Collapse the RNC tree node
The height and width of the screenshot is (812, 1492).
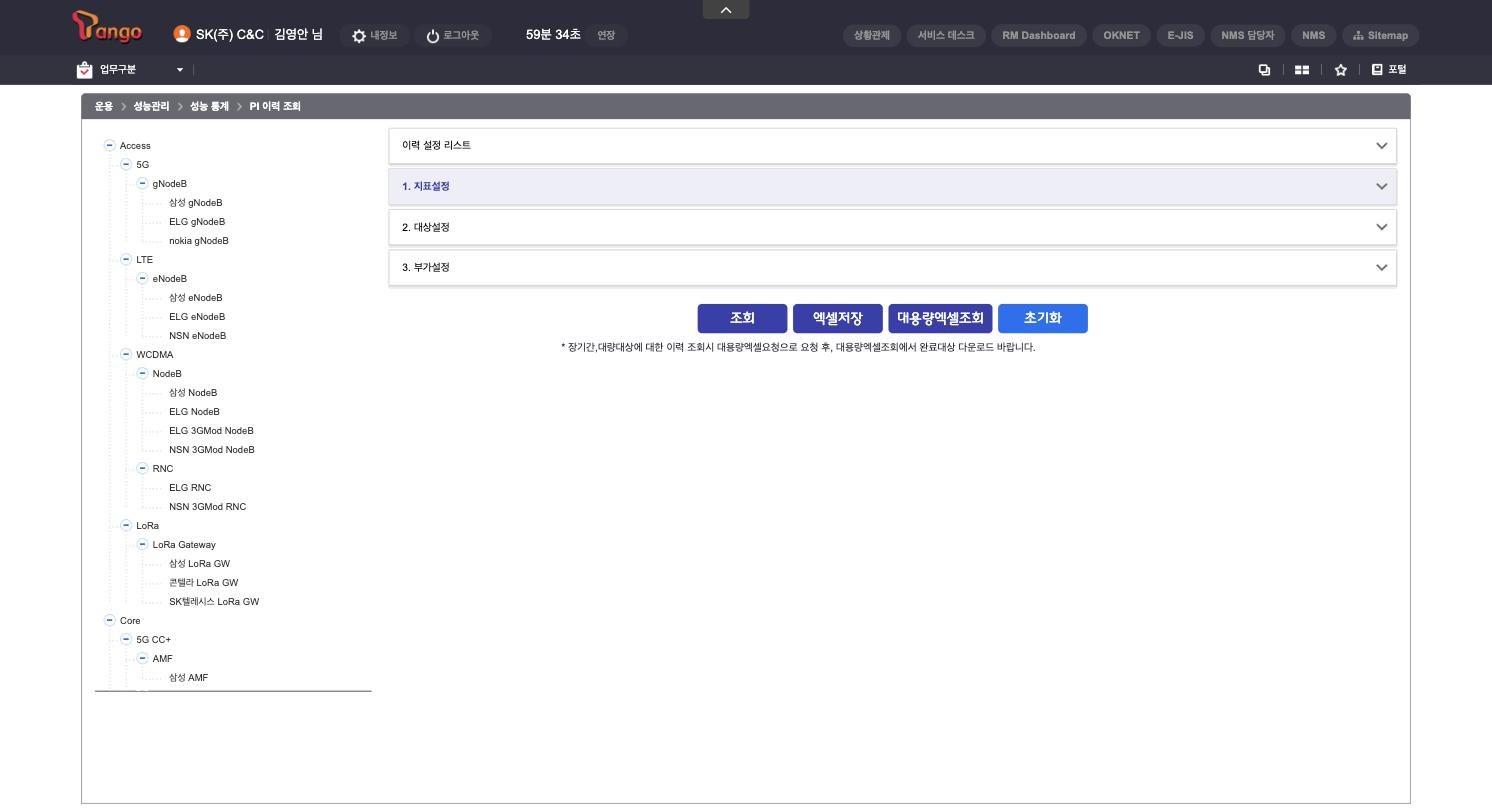pyautogui.click(x=142, y=468)
